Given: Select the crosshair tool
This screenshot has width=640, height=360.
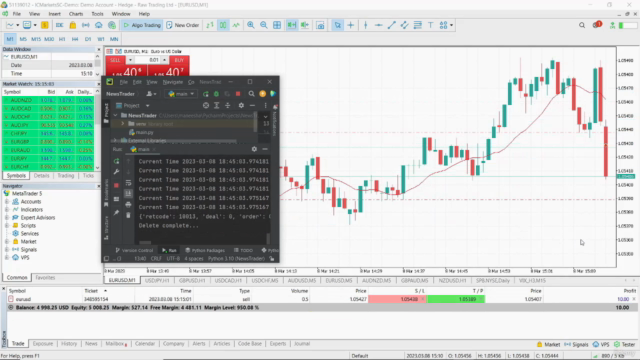Looking at the screenshot, I should pyautogui.click(x=351, y=25).
